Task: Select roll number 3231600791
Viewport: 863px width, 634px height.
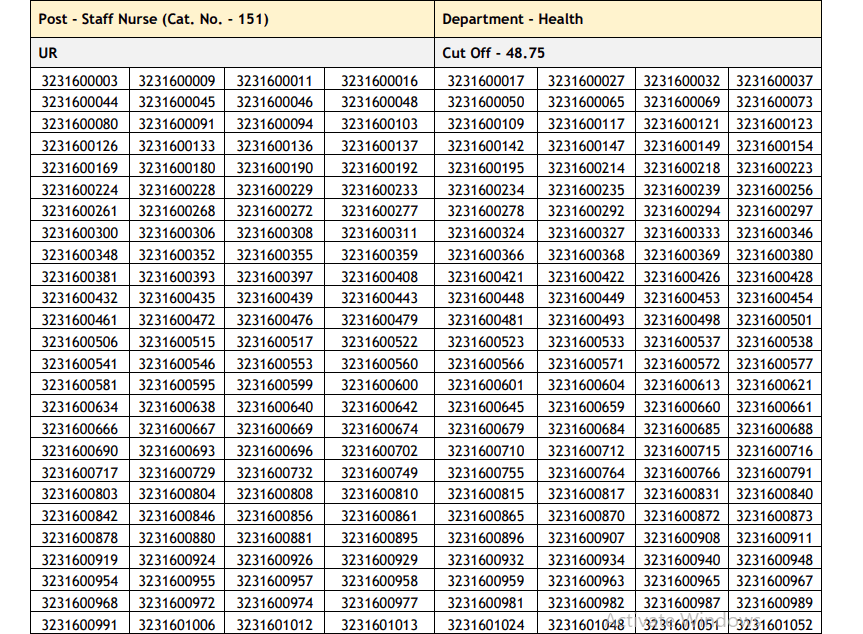Action: 775,473
